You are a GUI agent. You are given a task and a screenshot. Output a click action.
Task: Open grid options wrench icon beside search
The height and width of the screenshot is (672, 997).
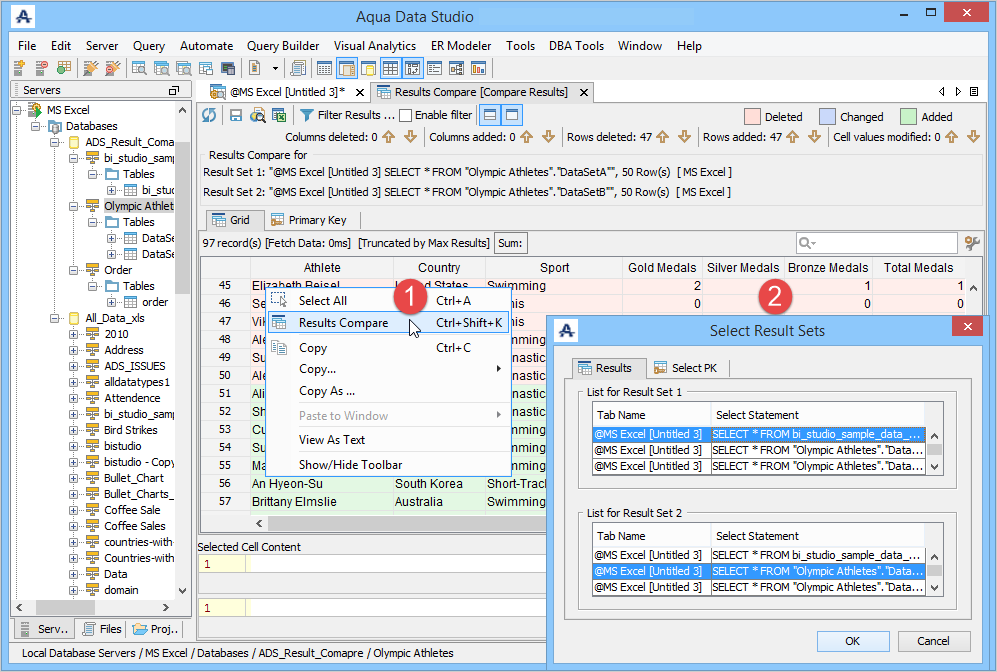[x=971, y=243]
